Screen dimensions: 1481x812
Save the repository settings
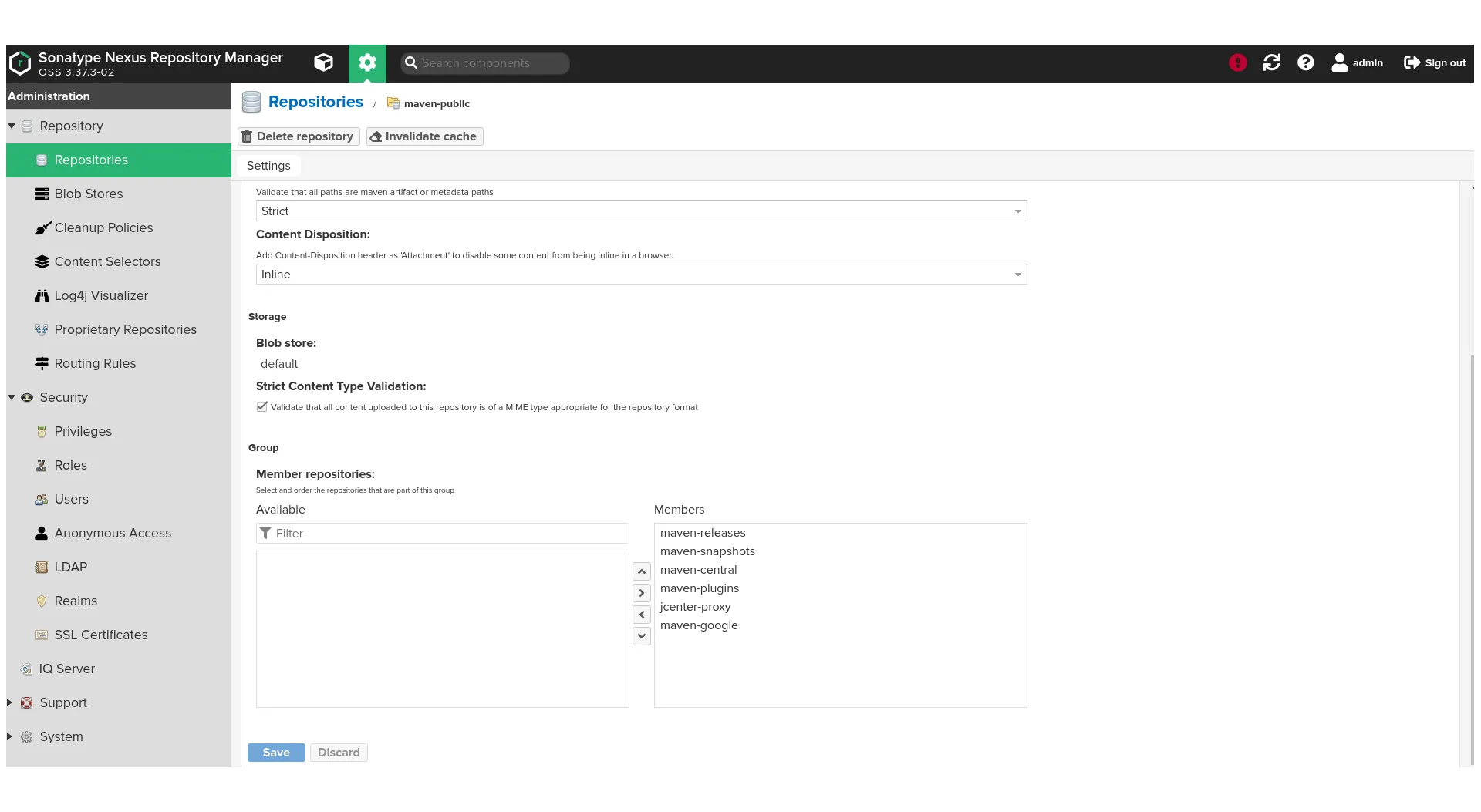[x=276, y=753]
